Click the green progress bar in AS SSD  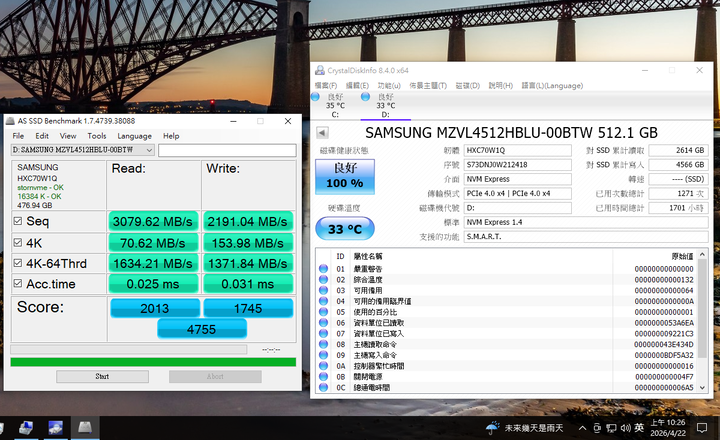click(x=153, y=362)
